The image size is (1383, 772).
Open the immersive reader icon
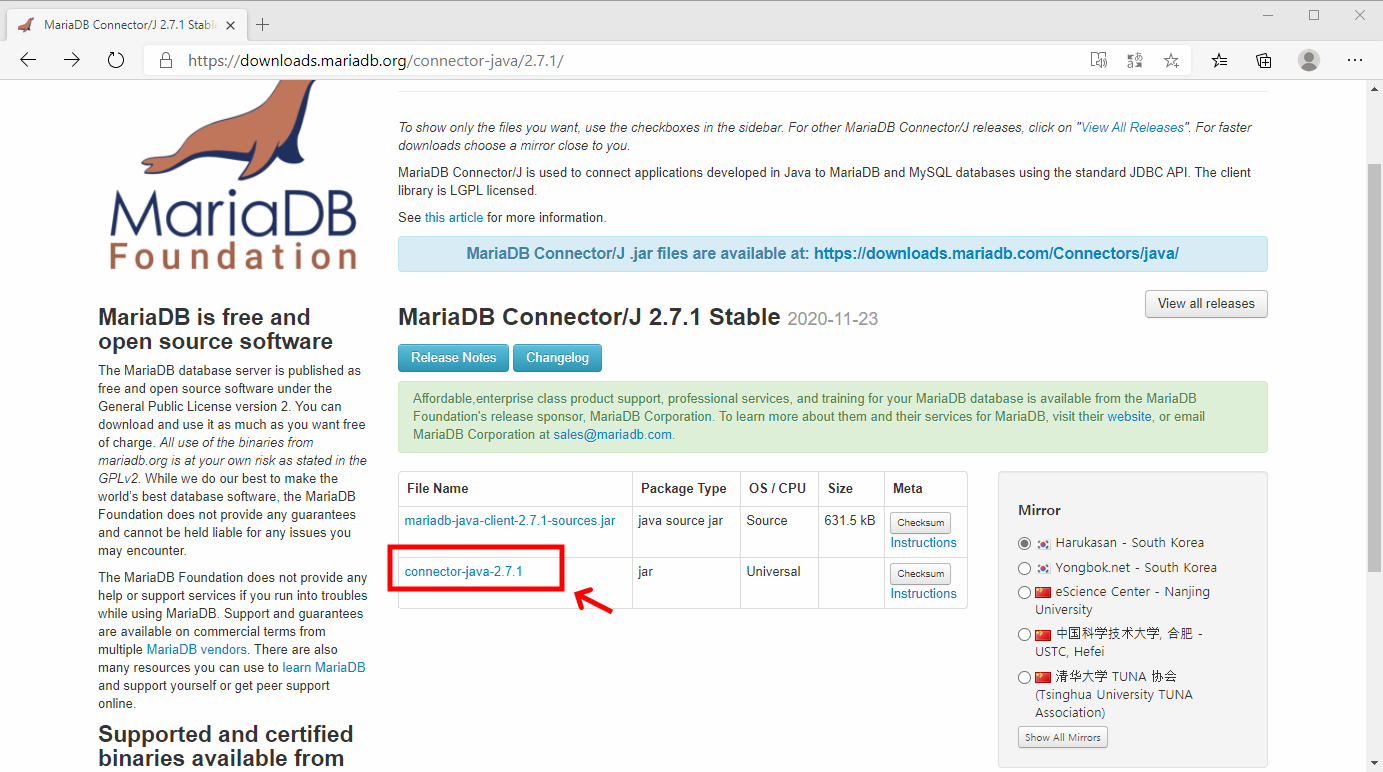(x=1099, y=60)
